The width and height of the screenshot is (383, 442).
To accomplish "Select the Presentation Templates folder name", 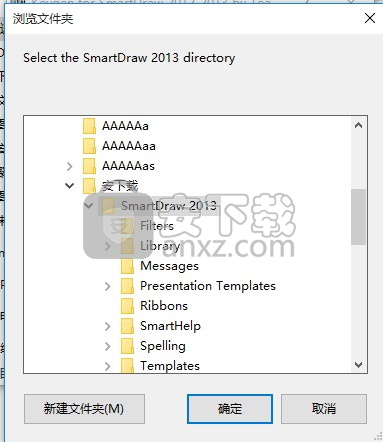I will coord(208,286).
